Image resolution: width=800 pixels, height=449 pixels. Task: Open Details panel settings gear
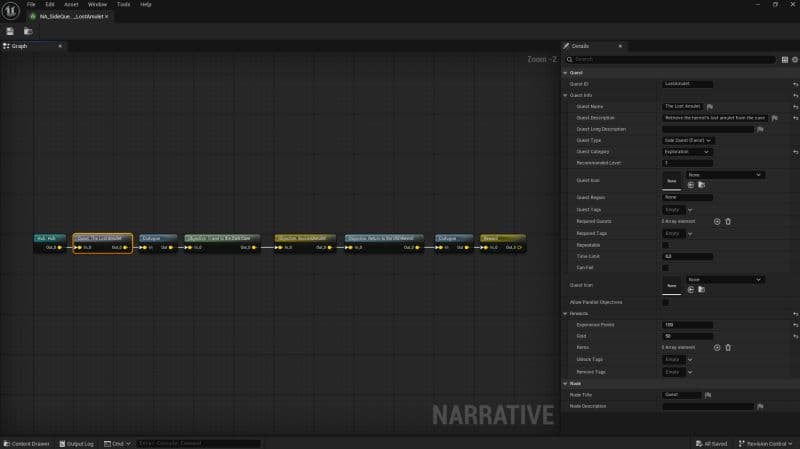click(795, 60)
